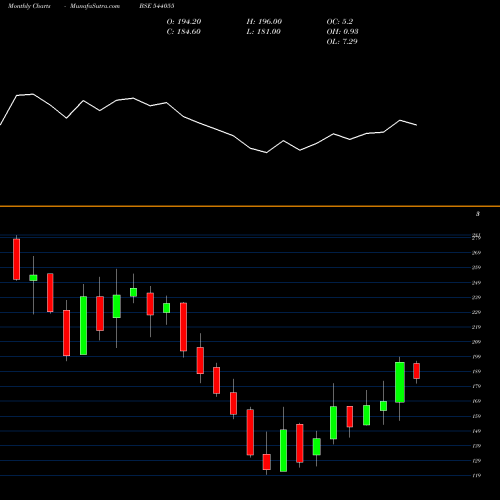Click the "3" label under the orange line

[x=478, y=214]
